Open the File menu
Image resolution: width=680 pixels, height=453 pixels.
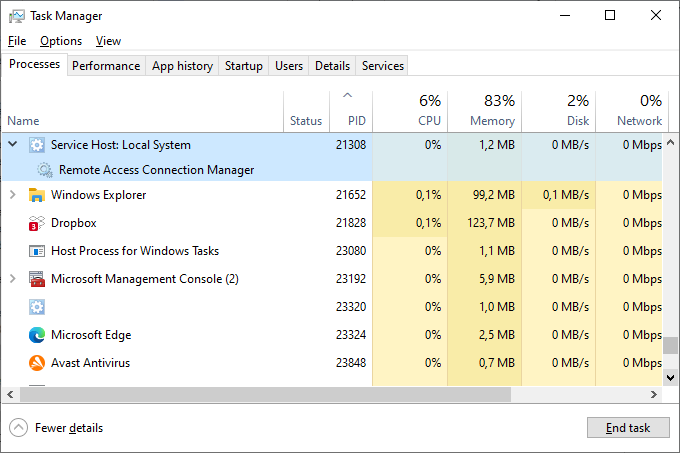point(17,41)
